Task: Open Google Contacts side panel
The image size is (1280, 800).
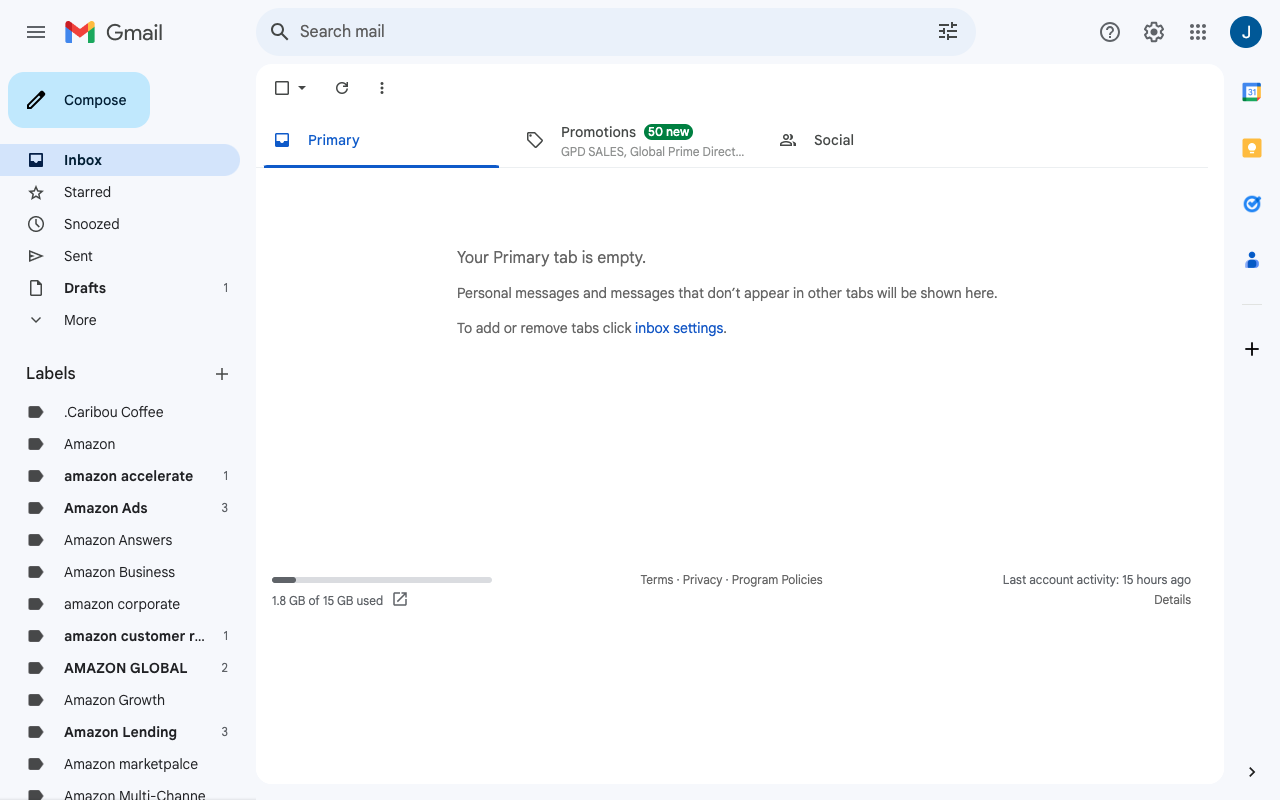Action: [x=1252, y=260]
